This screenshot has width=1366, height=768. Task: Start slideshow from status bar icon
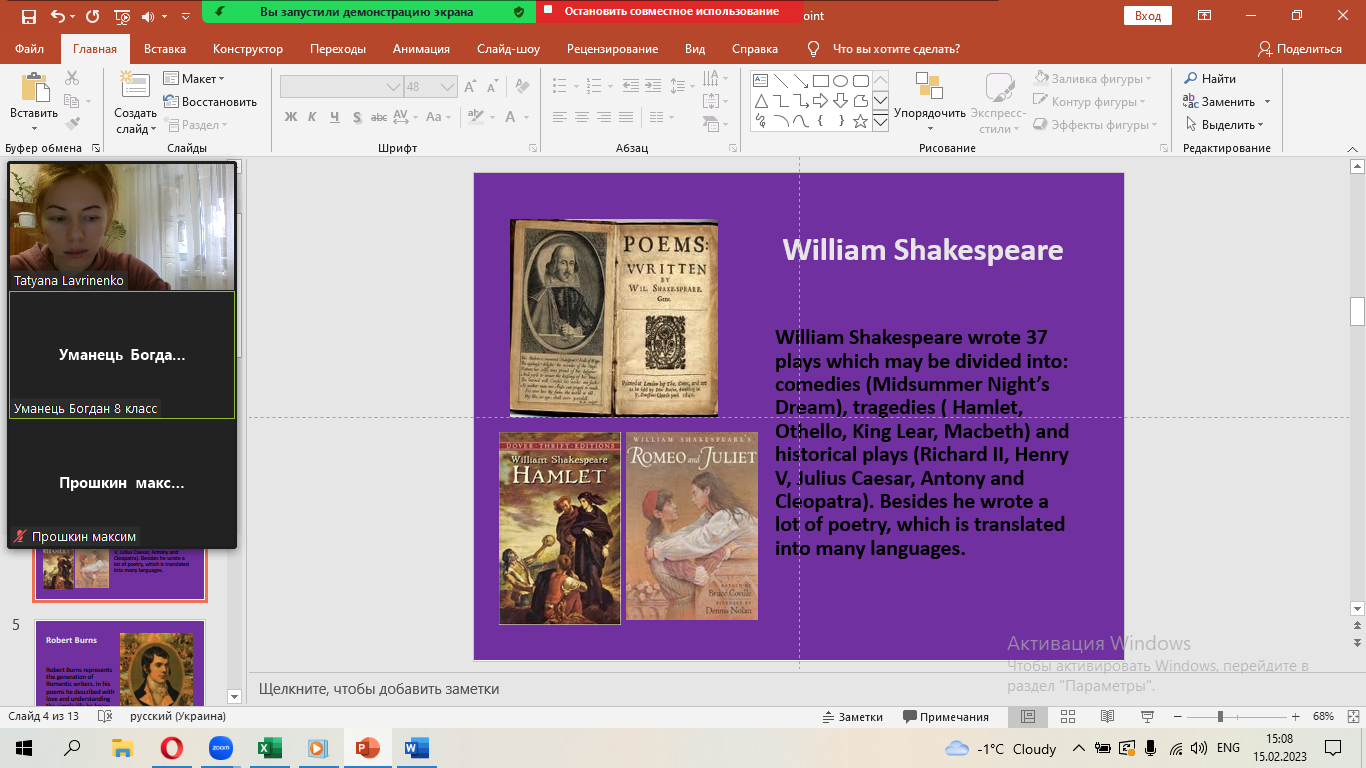[x=1147, y=717]
